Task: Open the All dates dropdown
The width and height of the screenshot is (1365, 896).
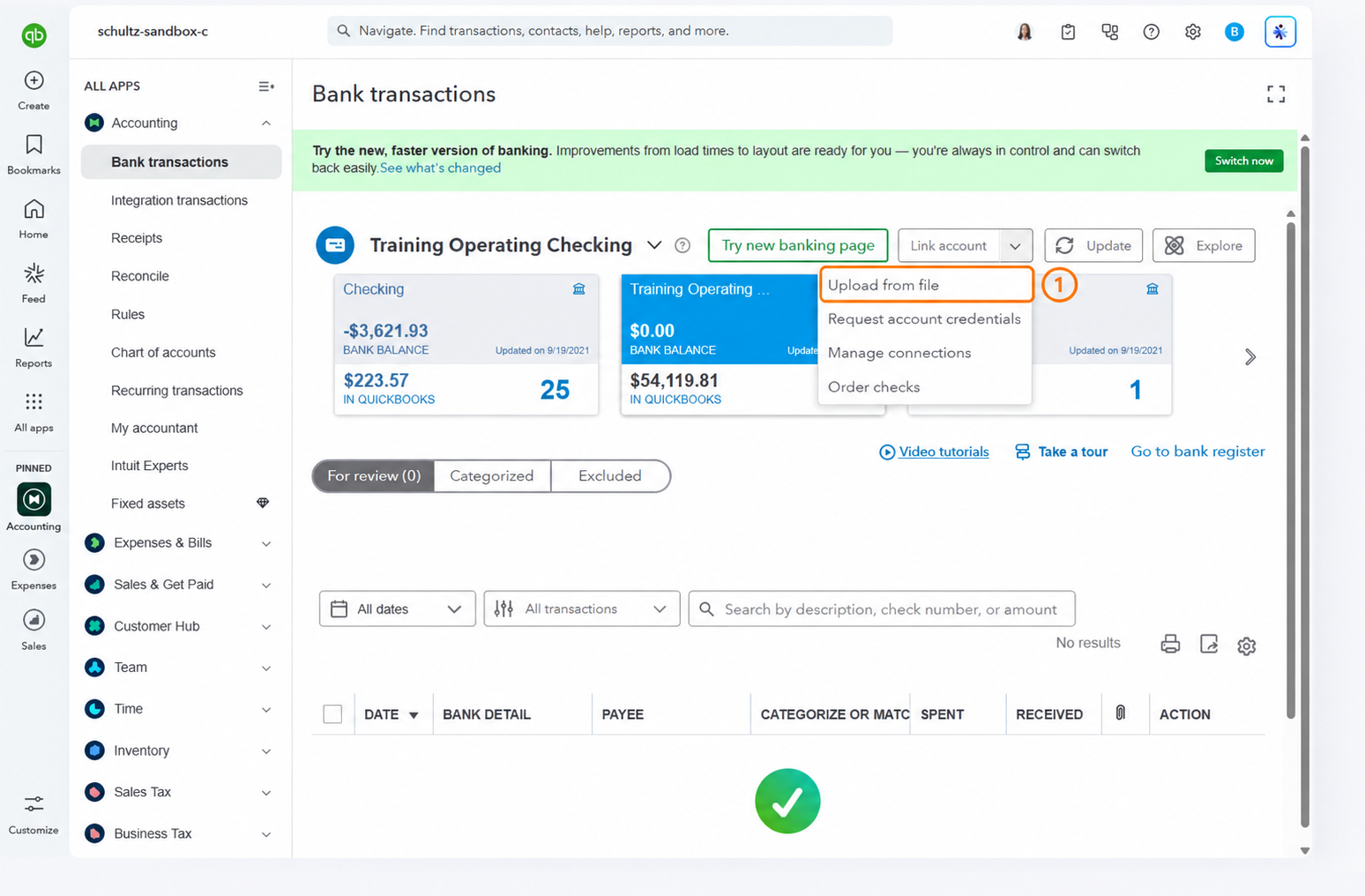Action: click(397, 609)
